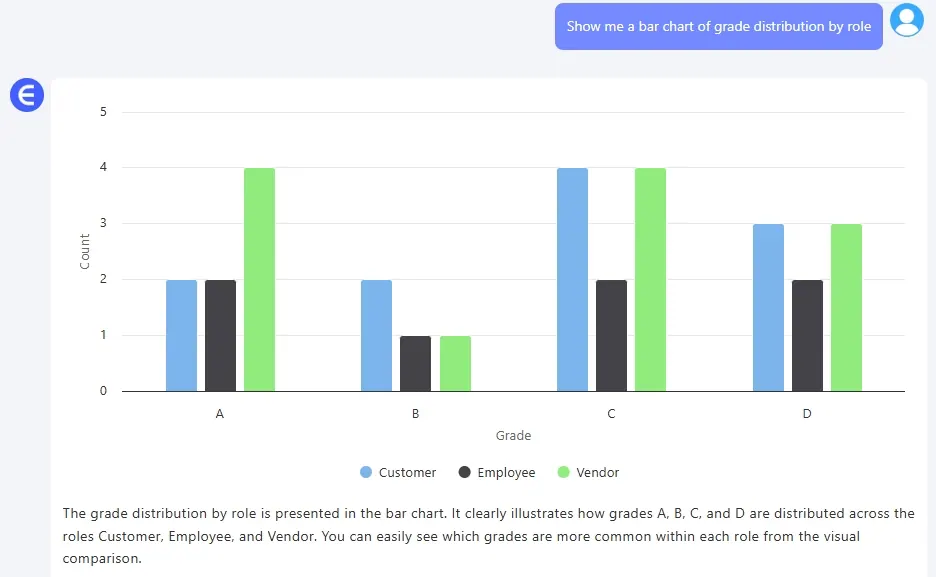Viewport: 936px width, 577px height.
Task: Toggle the Vendor legend entry
Action: [x=599, y=472]
